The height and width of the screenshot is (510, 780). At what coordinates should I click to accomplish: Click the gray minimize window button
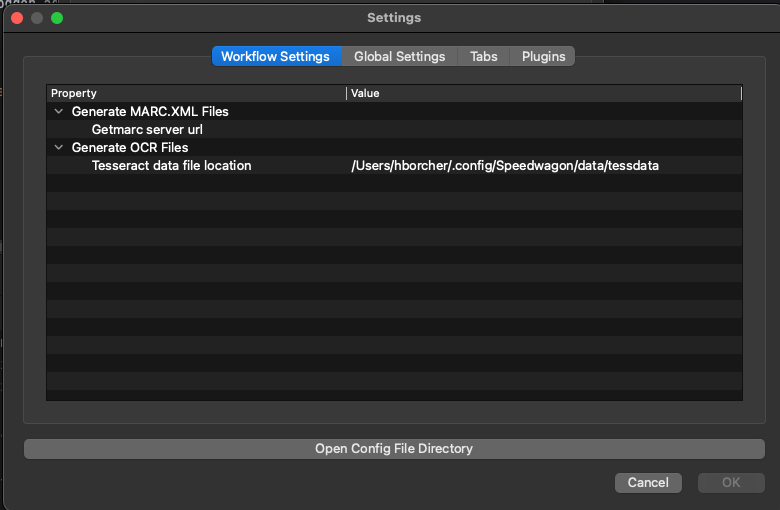37,18
